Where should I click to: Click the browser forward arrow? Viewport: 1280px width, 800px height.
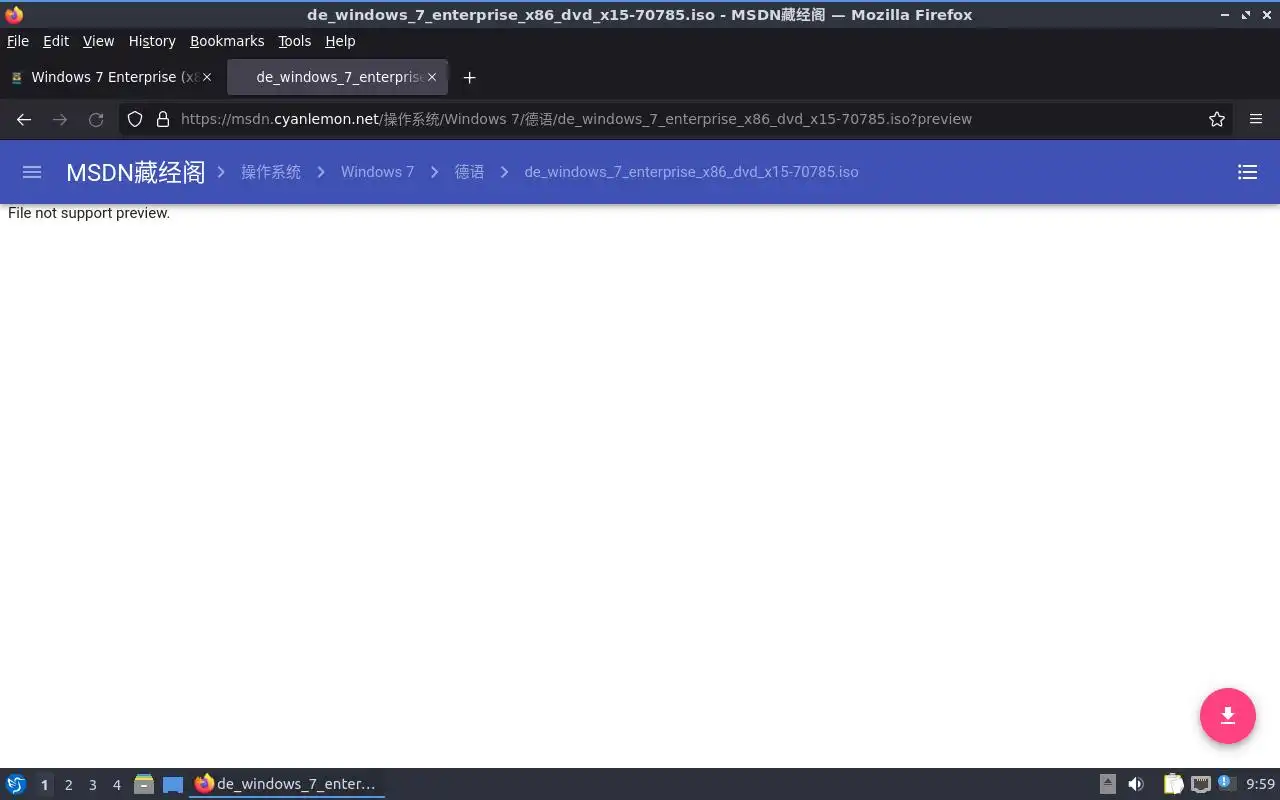coord(60,119)
